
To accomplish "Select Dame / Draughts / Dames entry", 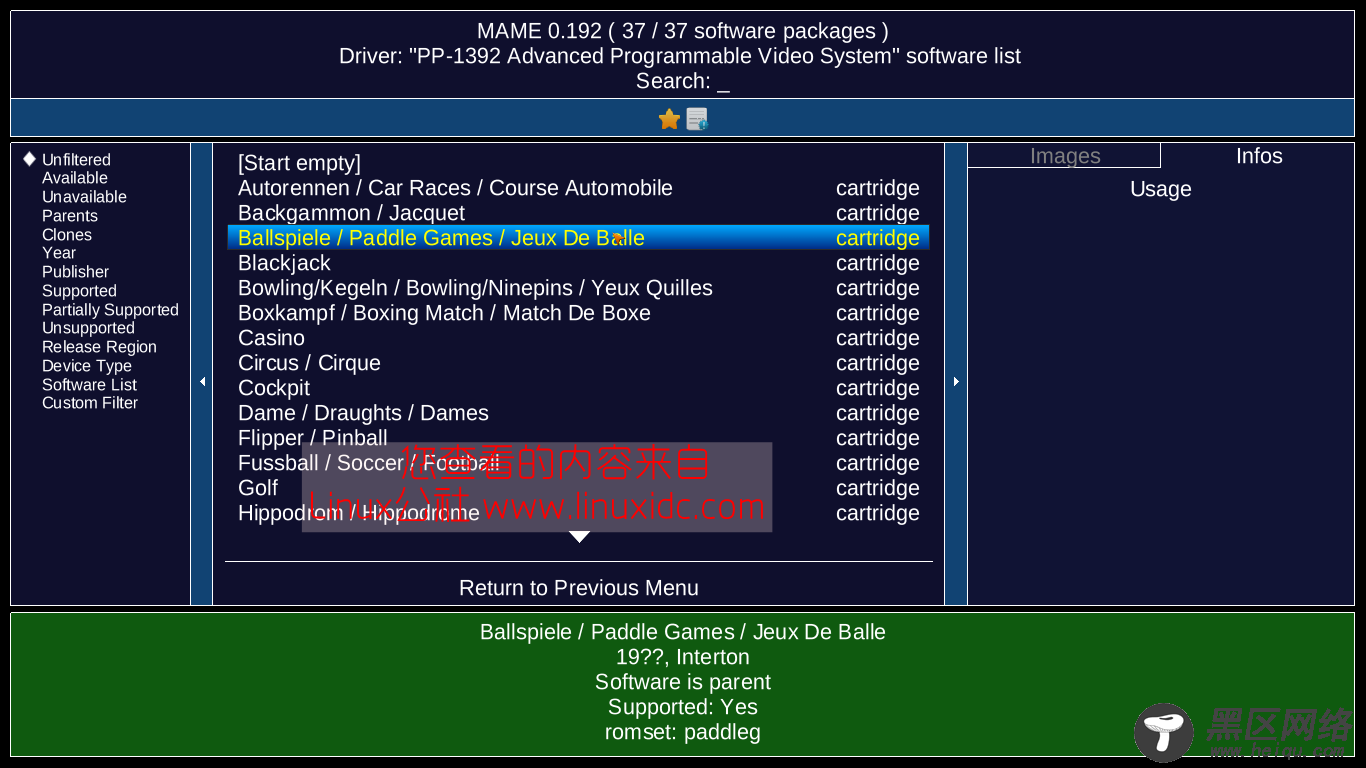I will pos(579,413).
